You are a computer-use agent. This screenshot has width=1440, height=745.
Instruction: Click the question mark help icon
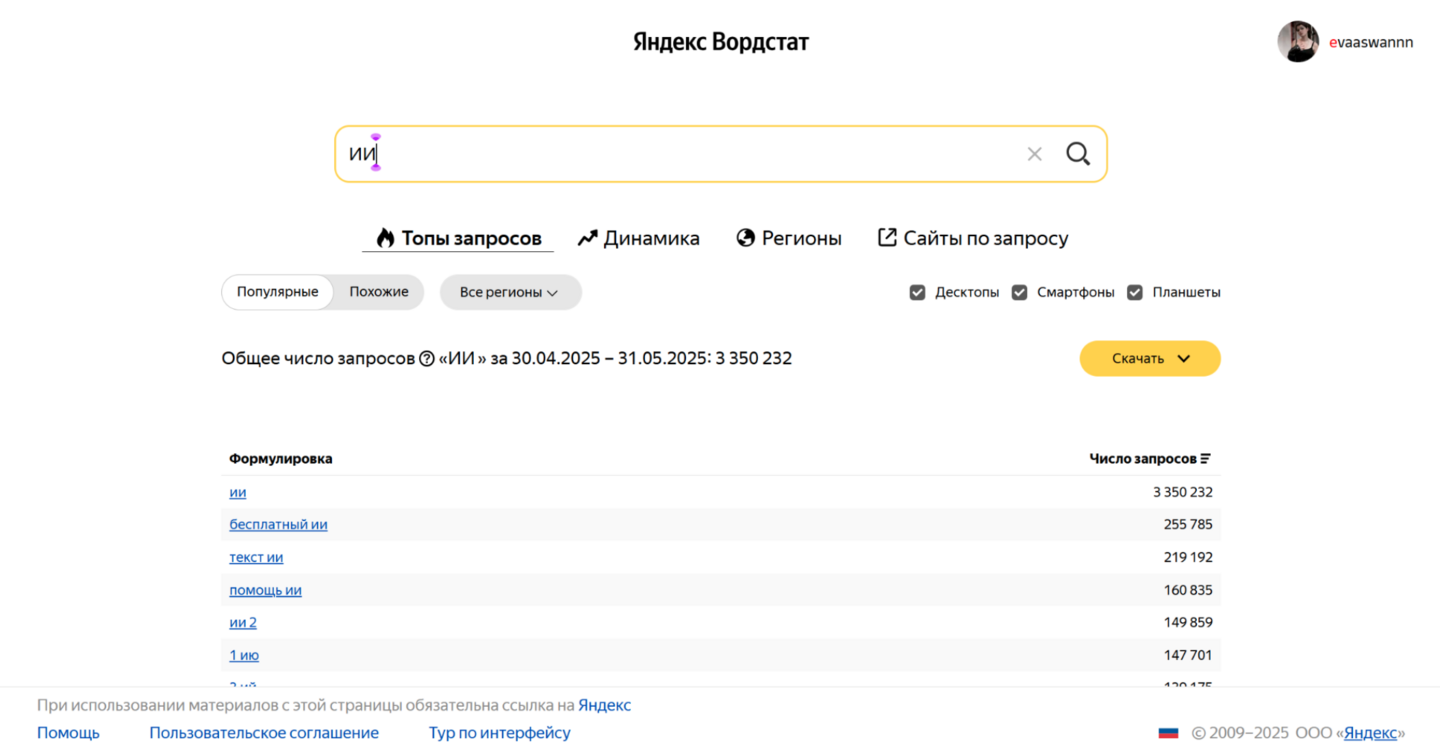pos(427,359)
